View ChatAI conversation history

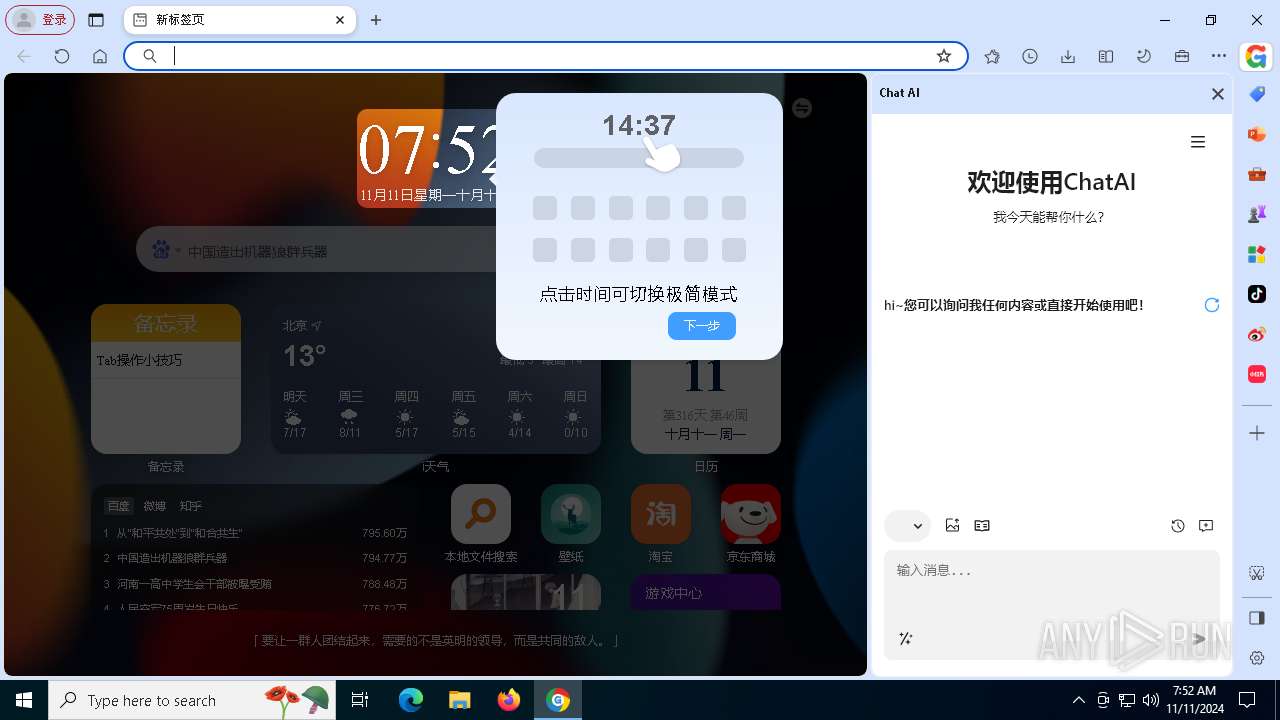[x=1178, y=526]
